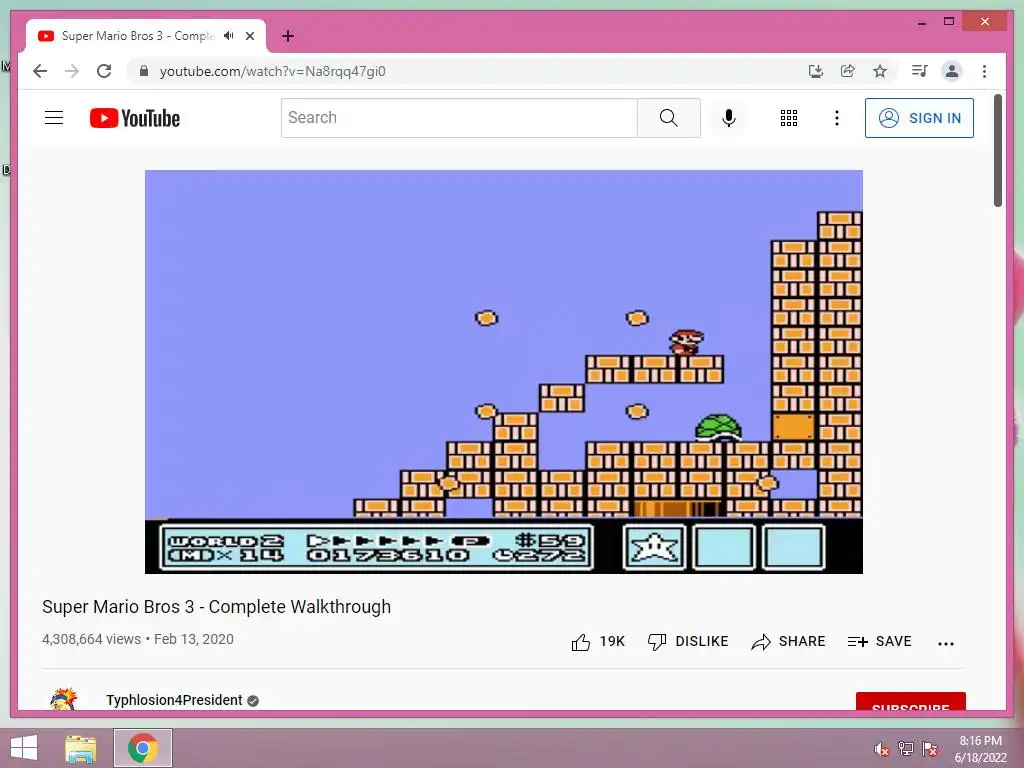Open the Chrome profile avatar
The image size is (1024, 768).
(x=952, y=71)
